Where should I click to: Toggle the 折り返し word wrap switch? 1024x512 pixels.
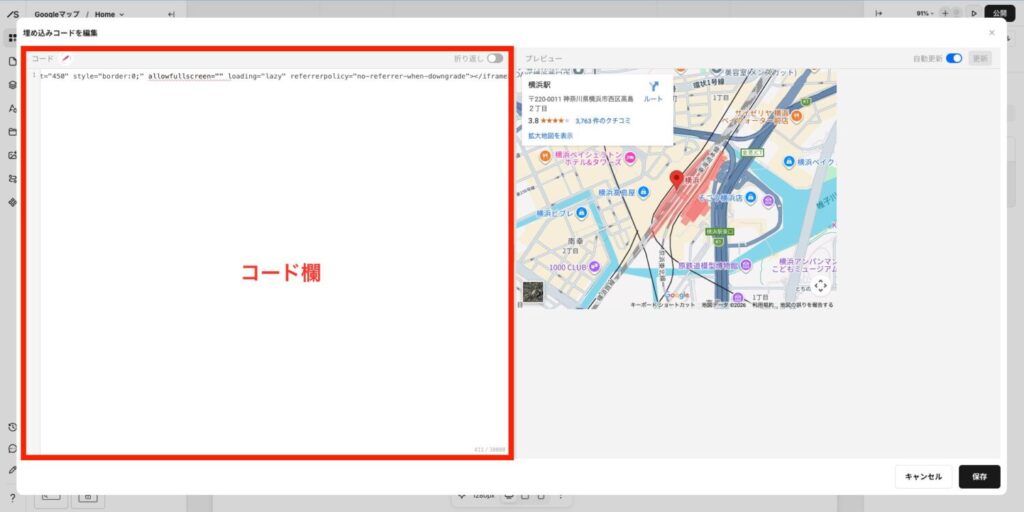pyautogui.click(x=495, y=59)
